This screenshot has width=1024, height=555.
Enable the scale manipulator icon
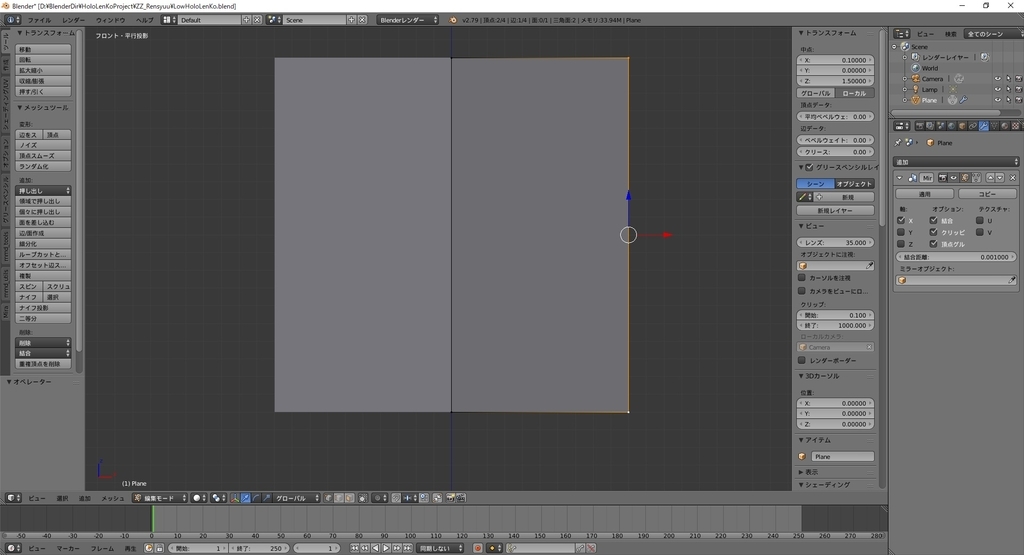267,498
